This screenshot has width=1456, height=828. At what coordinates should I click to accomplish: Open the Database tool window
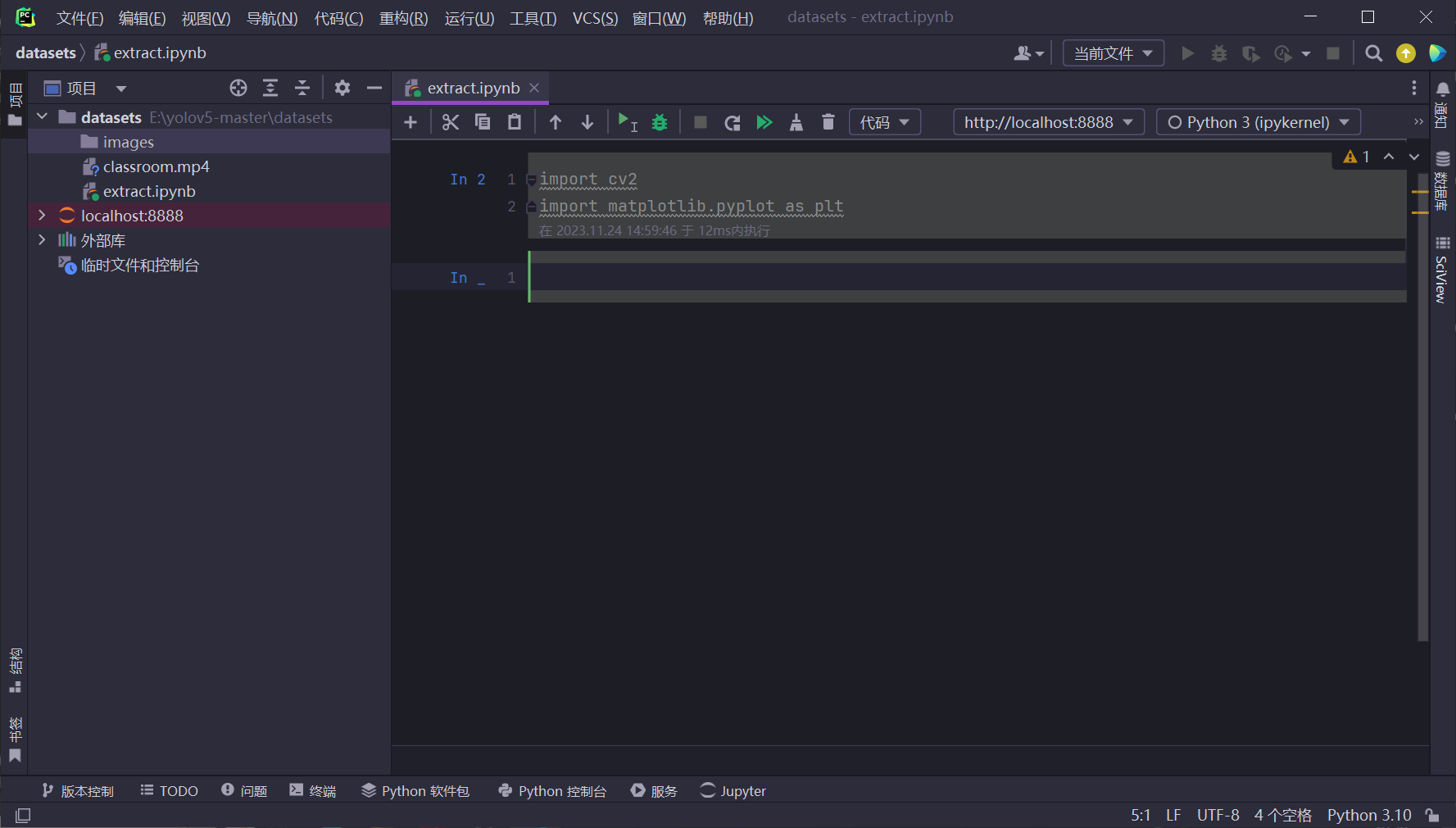[1443, 180]
